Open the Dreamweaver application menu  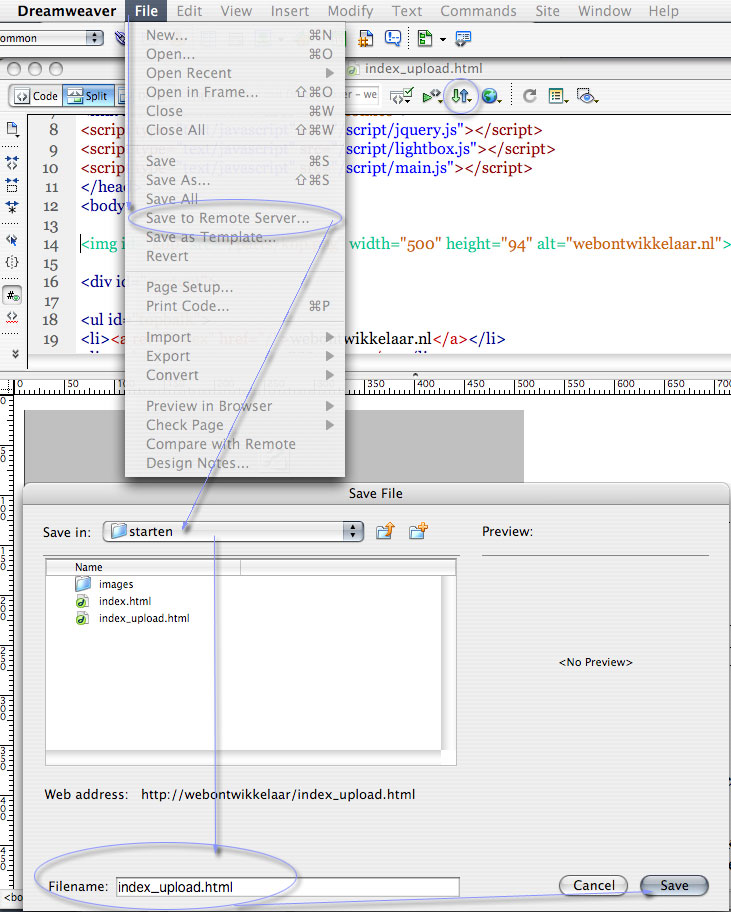coord(67,11)
